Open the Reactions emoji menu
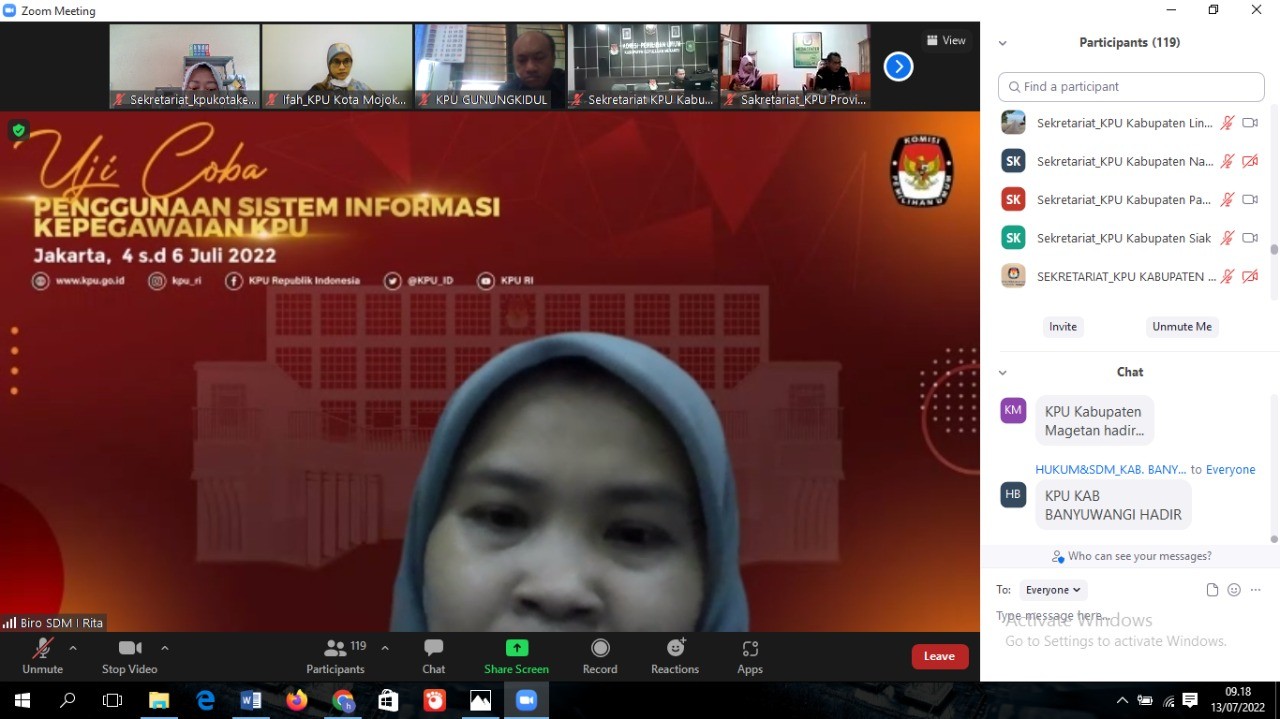The height and width of the screenshot is (719, 1280). (675, 649)
